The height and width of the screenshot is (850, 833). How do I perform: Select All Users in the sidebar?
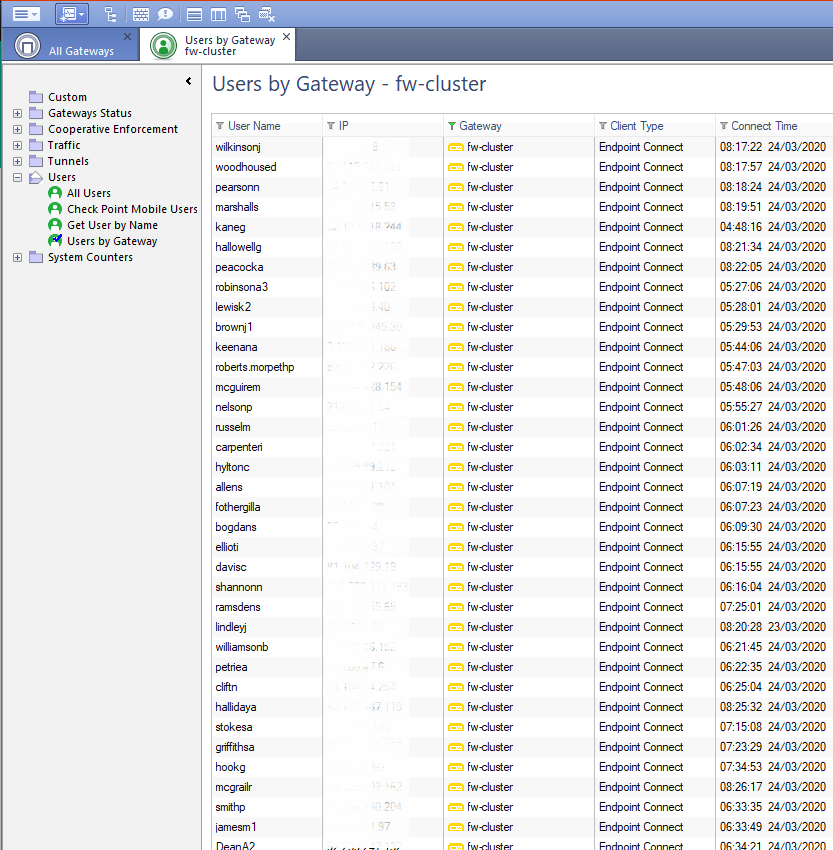87,193
